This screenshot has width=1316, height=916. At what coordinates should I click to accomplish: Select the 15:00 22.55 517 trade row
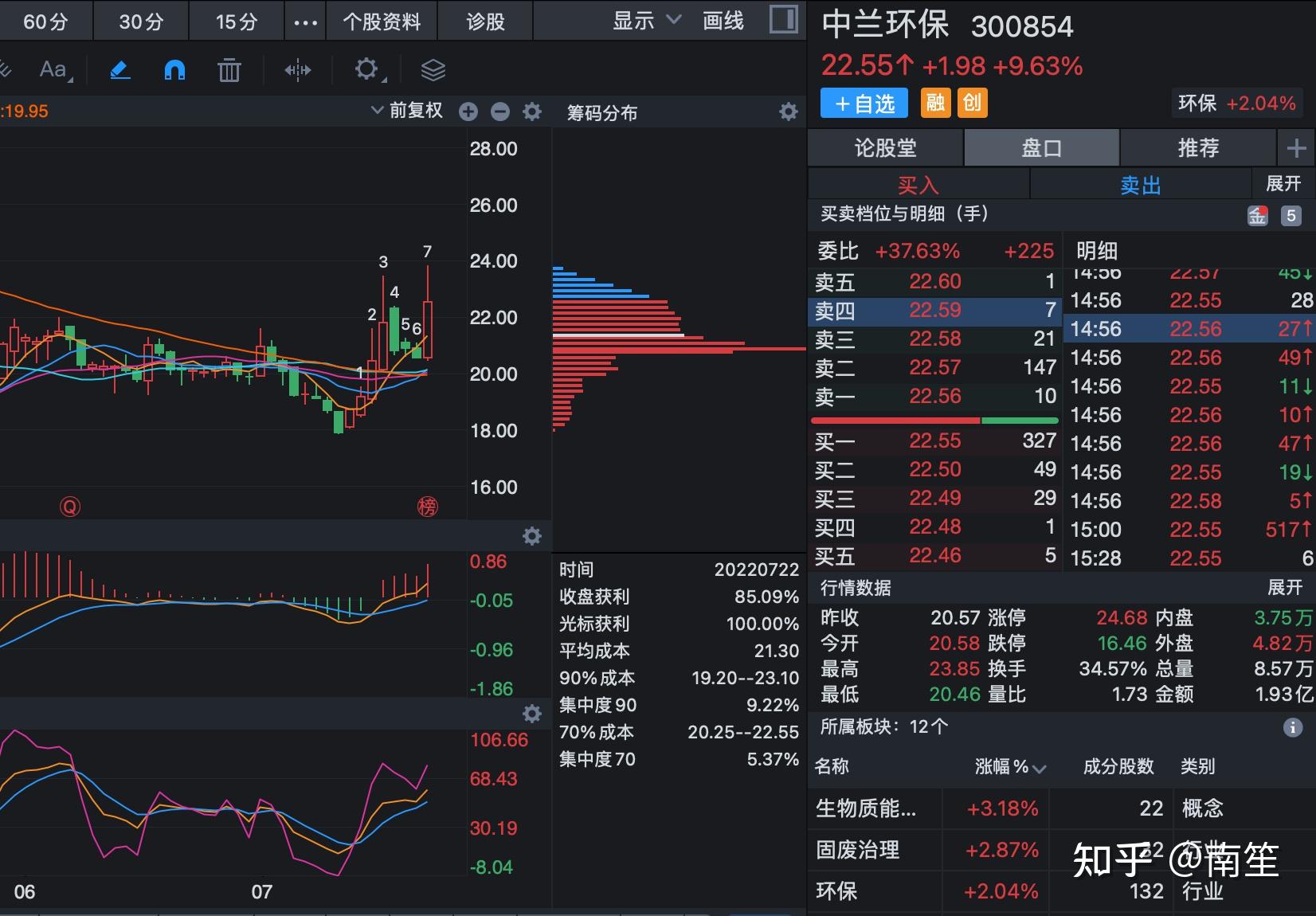pyautogui.click(x=1191, y=530)
